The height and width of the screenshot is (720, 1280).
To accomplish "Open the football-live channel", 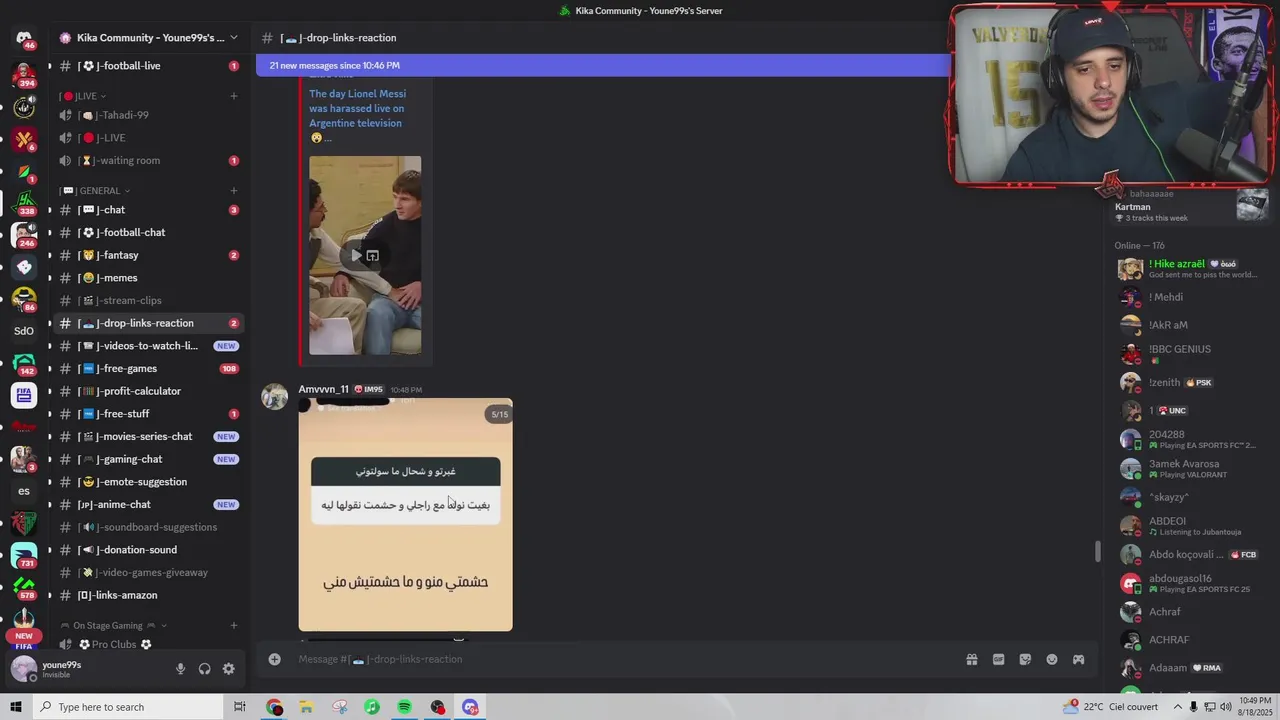I will coord(148,66).
